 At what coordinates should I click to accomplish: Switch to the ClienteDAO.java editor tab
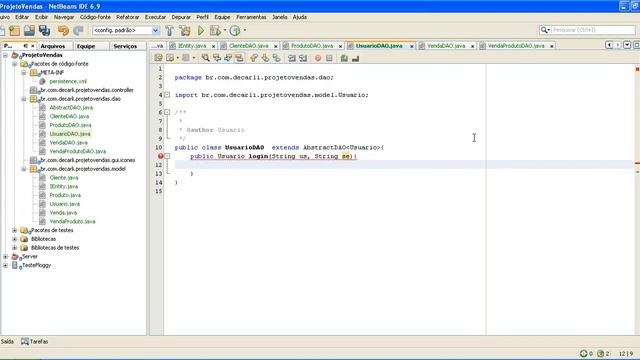249,46
